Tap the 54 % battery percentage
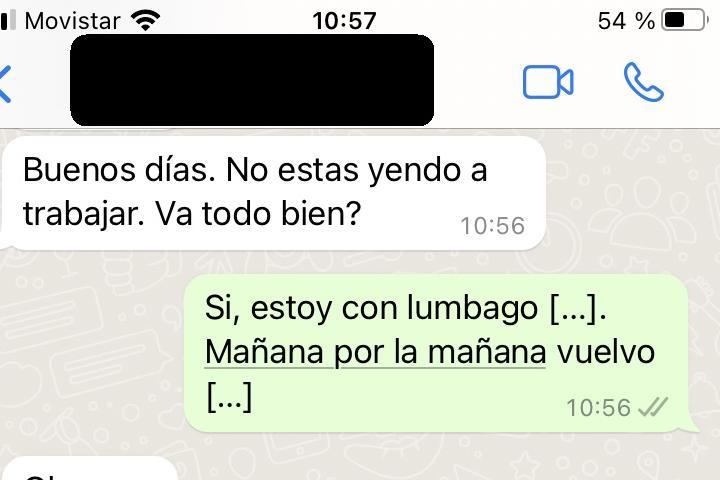The height and width of the screenshot is (480, 720). (626, 21)
